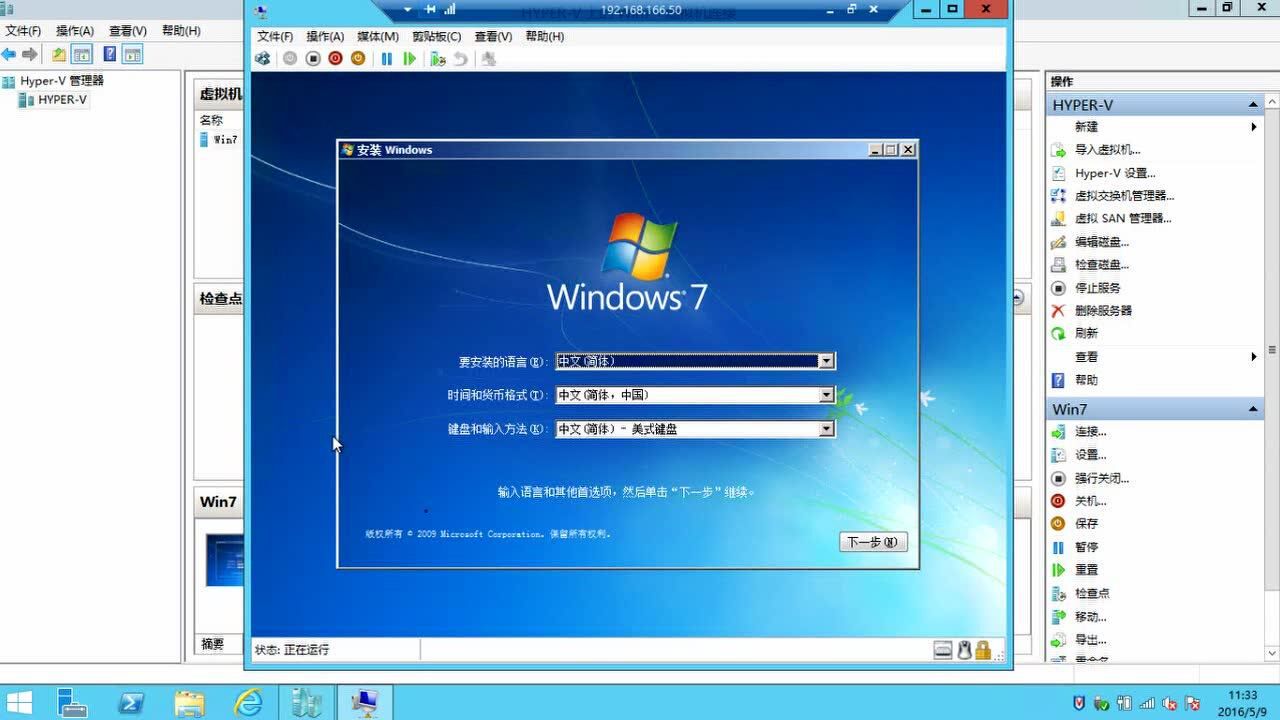Image resolution: width=1280 pixels, height=720 pixels.
Task: Click the Revert toolbar icon
Action: click(x=460, y=59)
